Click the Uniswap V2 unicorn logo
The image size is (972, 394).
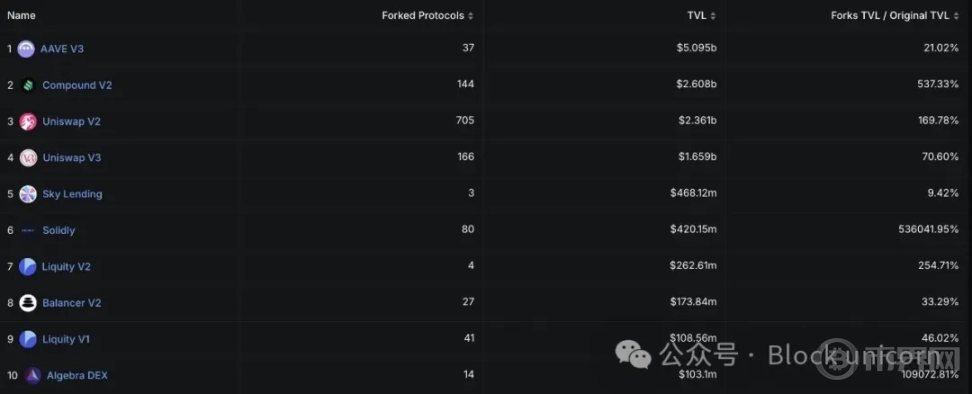point(28,121)
